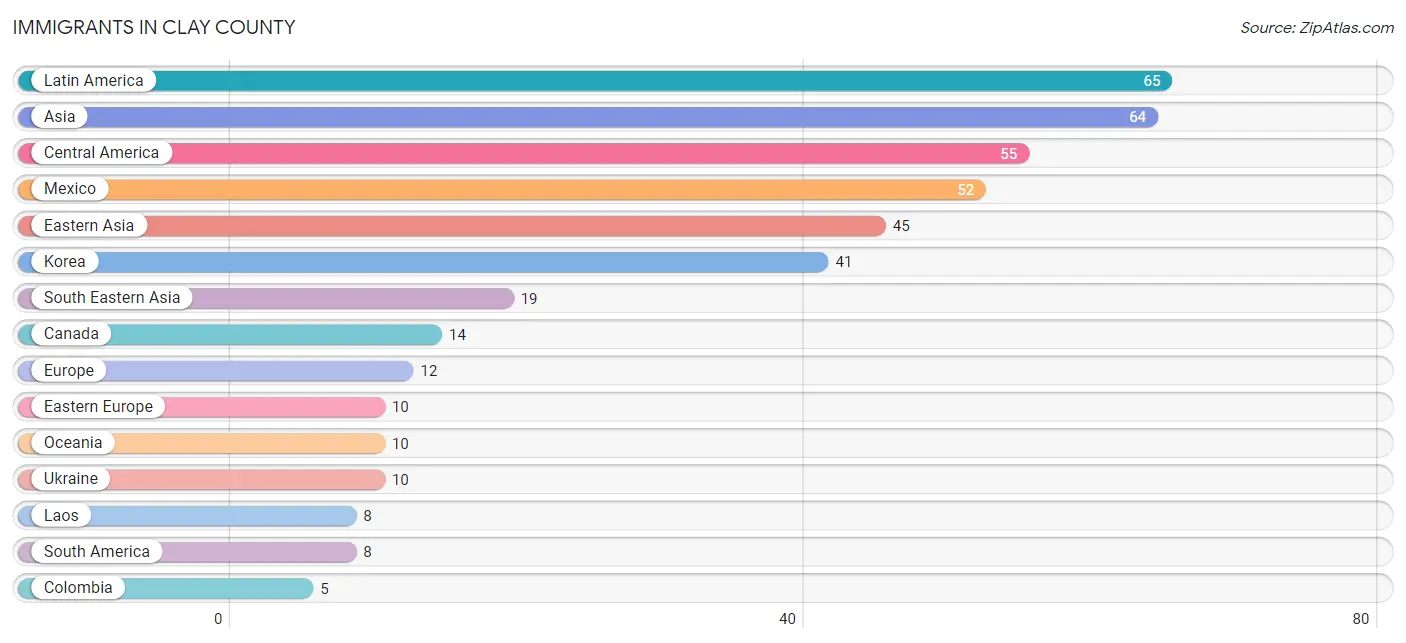Click the Latin America bar label

pos(93,80)
